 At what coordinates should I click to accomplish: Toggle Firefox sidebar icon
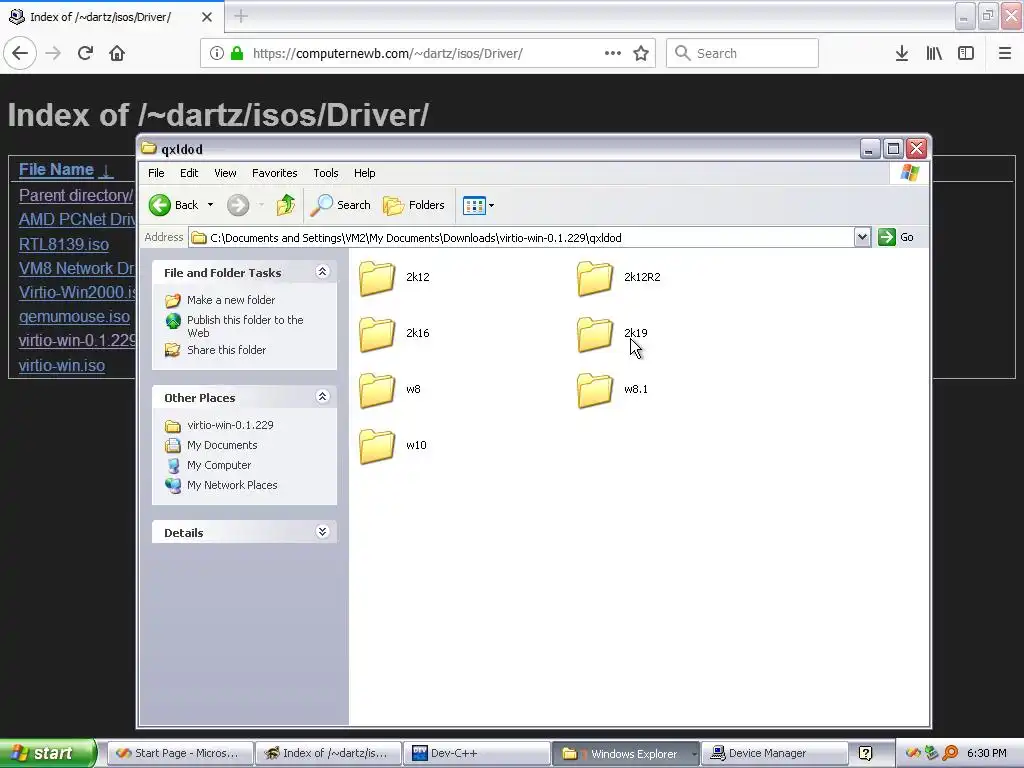[x=966, y=53]
